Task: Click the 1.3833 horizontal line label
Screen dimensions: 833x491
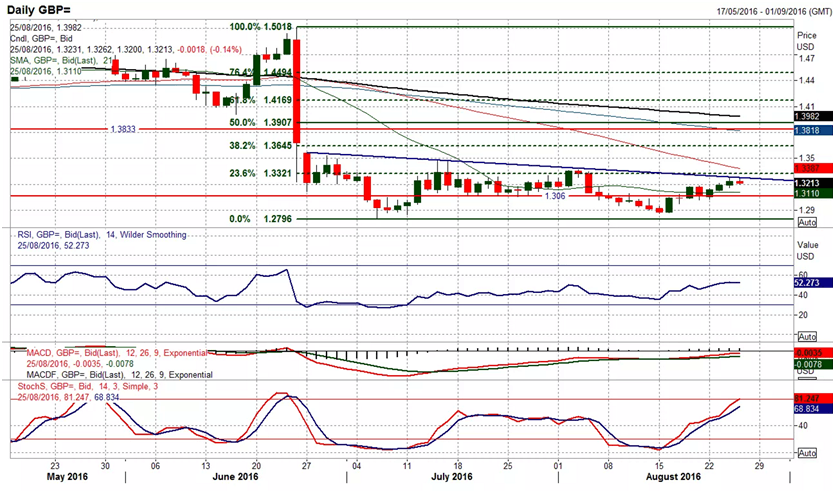Action: pyautogui.click(x=119, y=130)
